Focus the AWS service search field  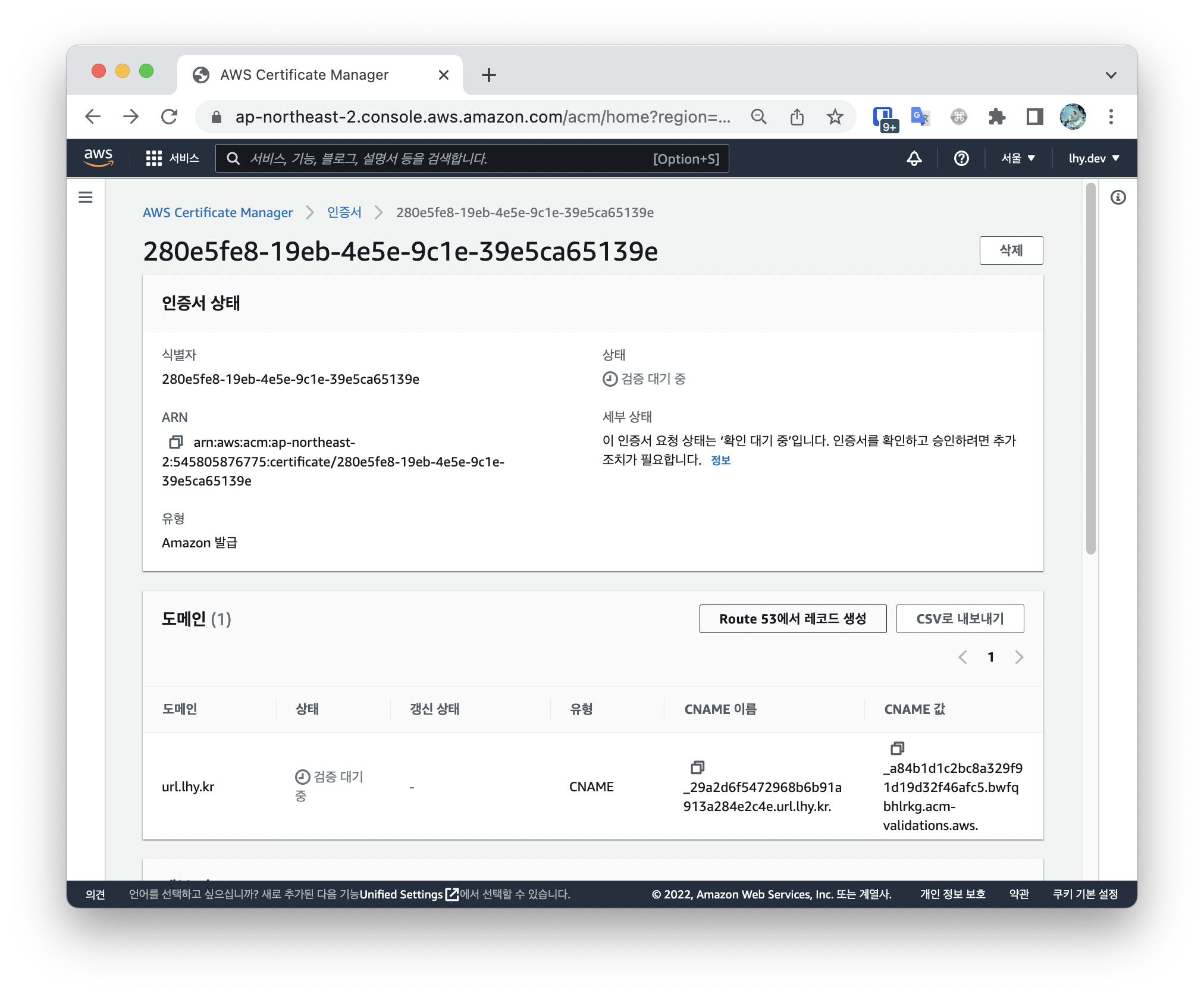click(x=472, y=158)
